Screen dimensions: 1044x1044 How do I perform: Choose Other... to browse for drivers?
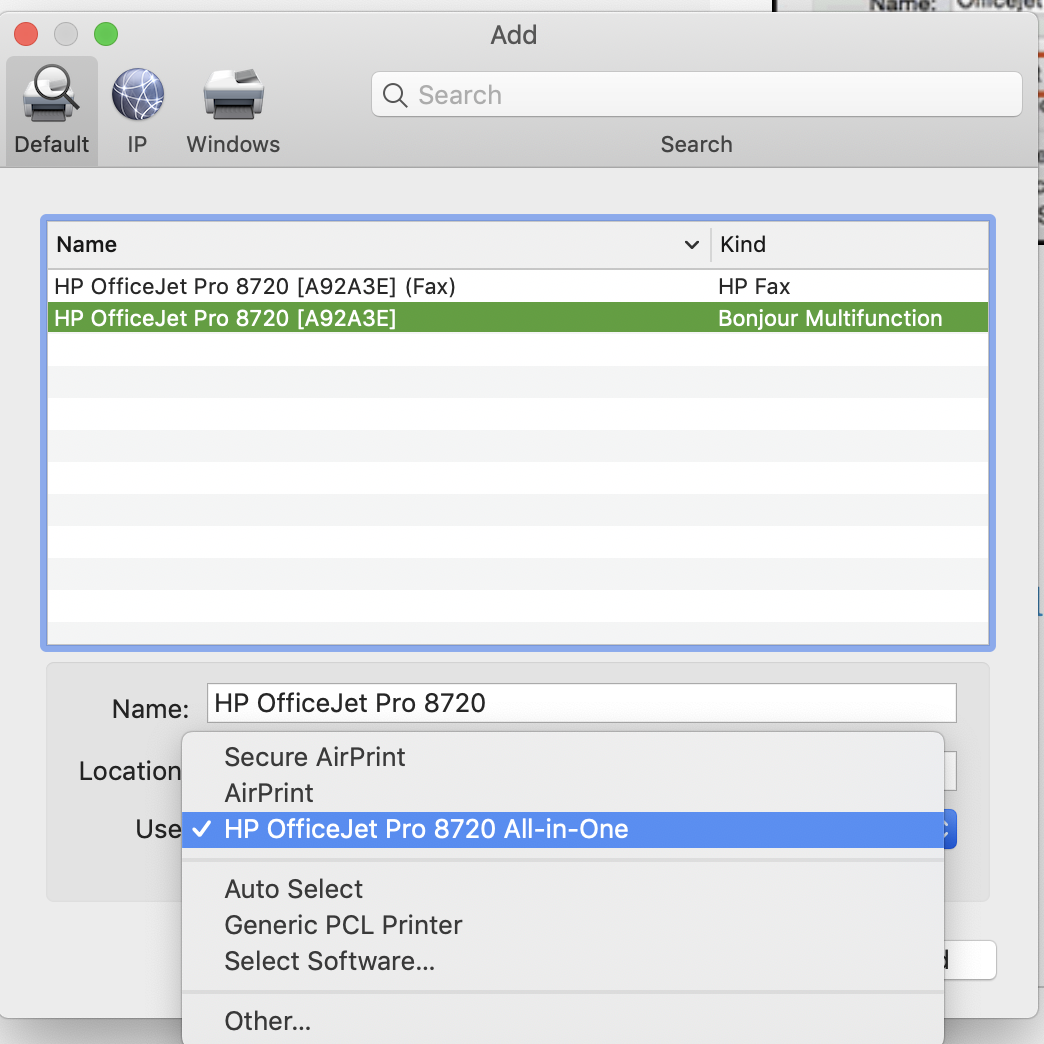(268, 1021)
